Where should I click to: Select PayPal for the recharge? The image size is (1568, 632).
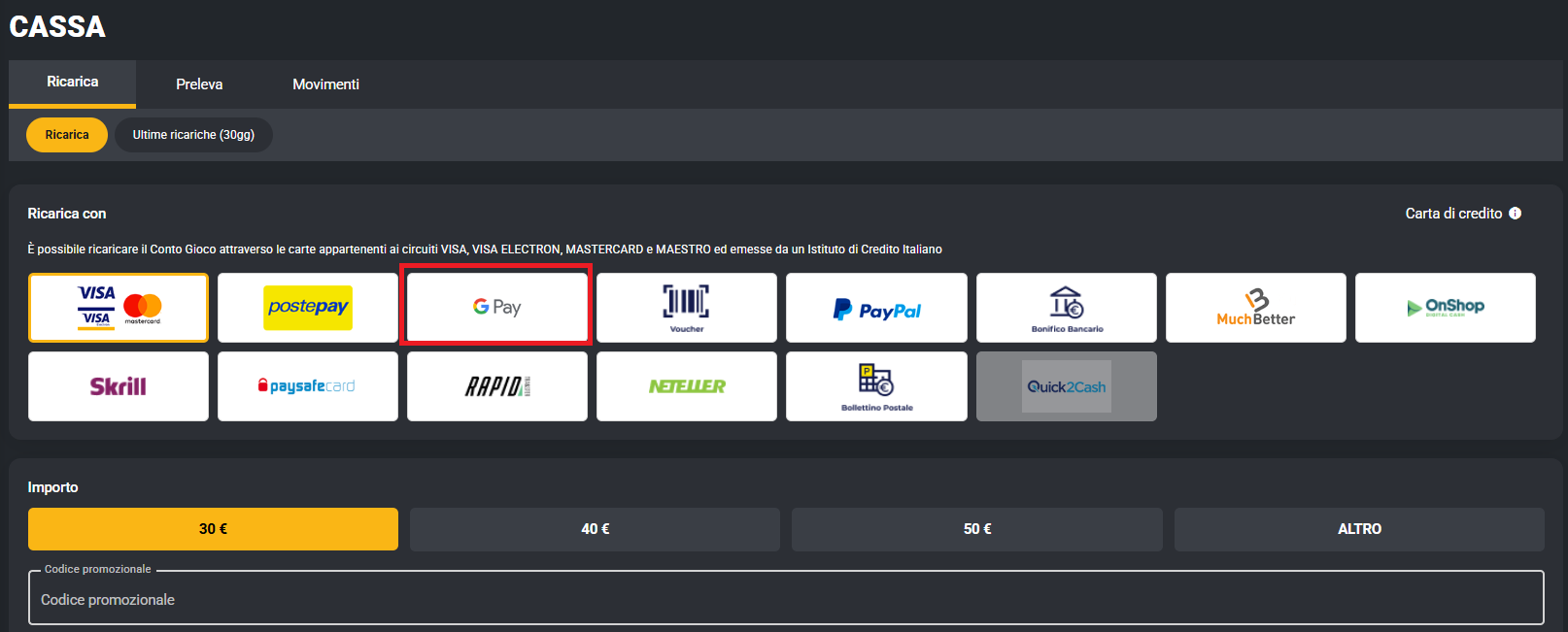click(876, 308)
